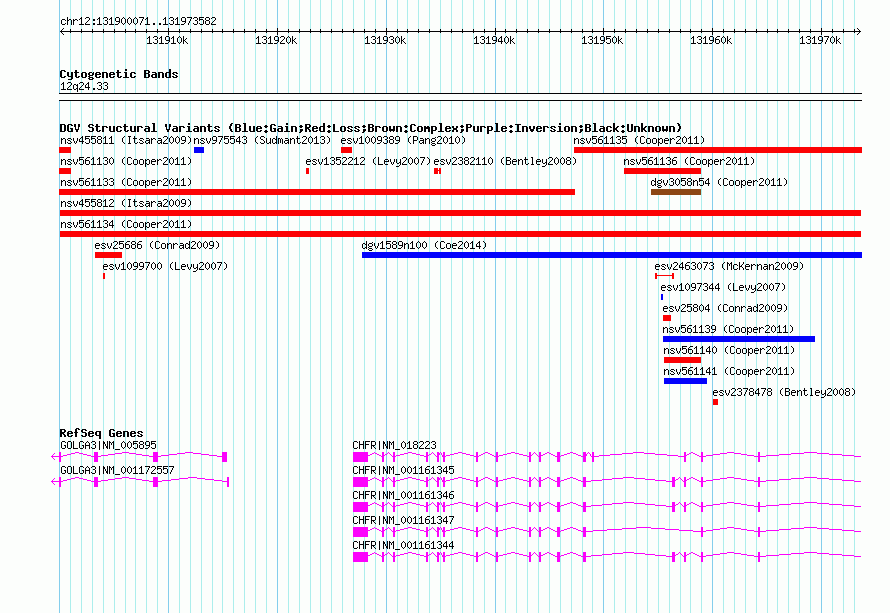Click the 131970k ruler tick label
Image resolution: width=890 pixels, height=613 pixels.
coord(820,40)
